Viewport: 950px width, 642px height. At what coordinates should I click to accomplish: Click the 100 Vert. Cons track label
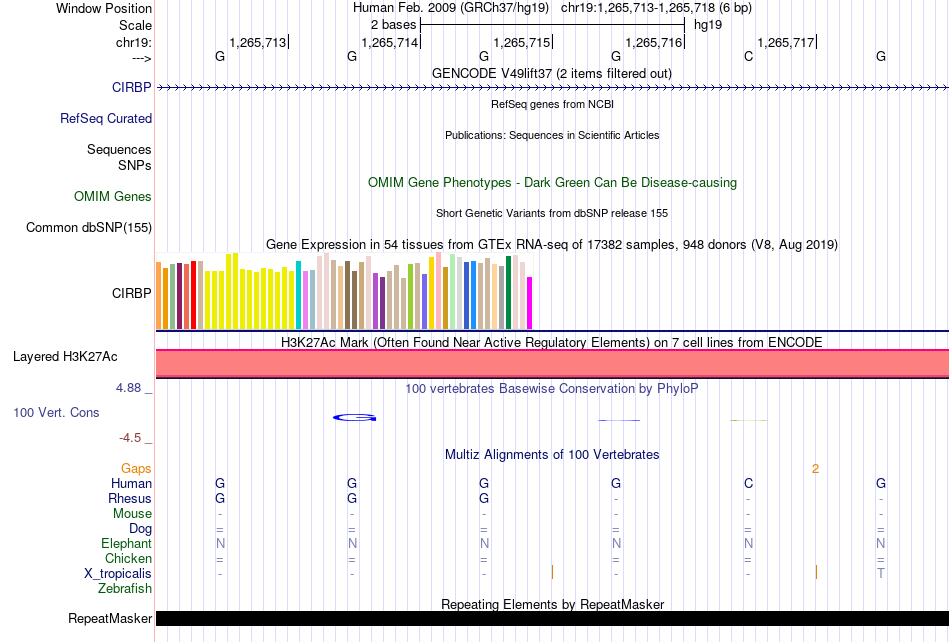coord(56,412)
